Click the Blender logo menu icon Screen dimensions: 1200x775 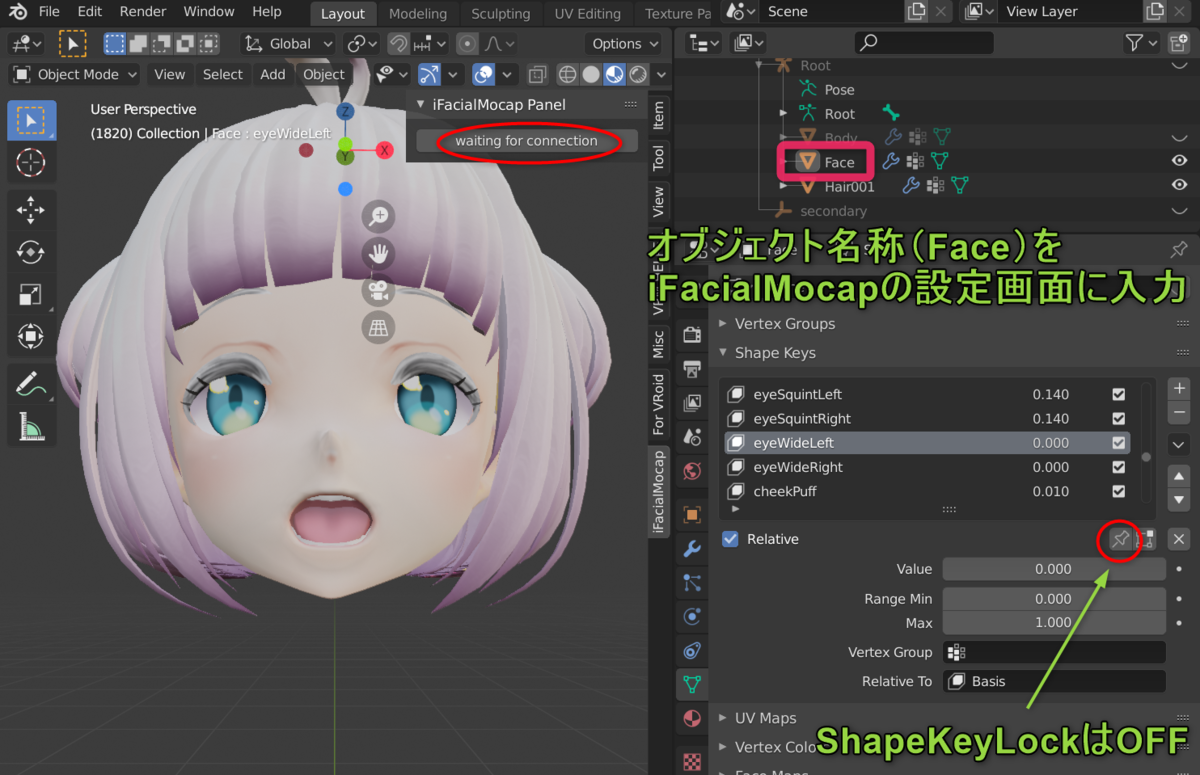[x=18, y=12]
